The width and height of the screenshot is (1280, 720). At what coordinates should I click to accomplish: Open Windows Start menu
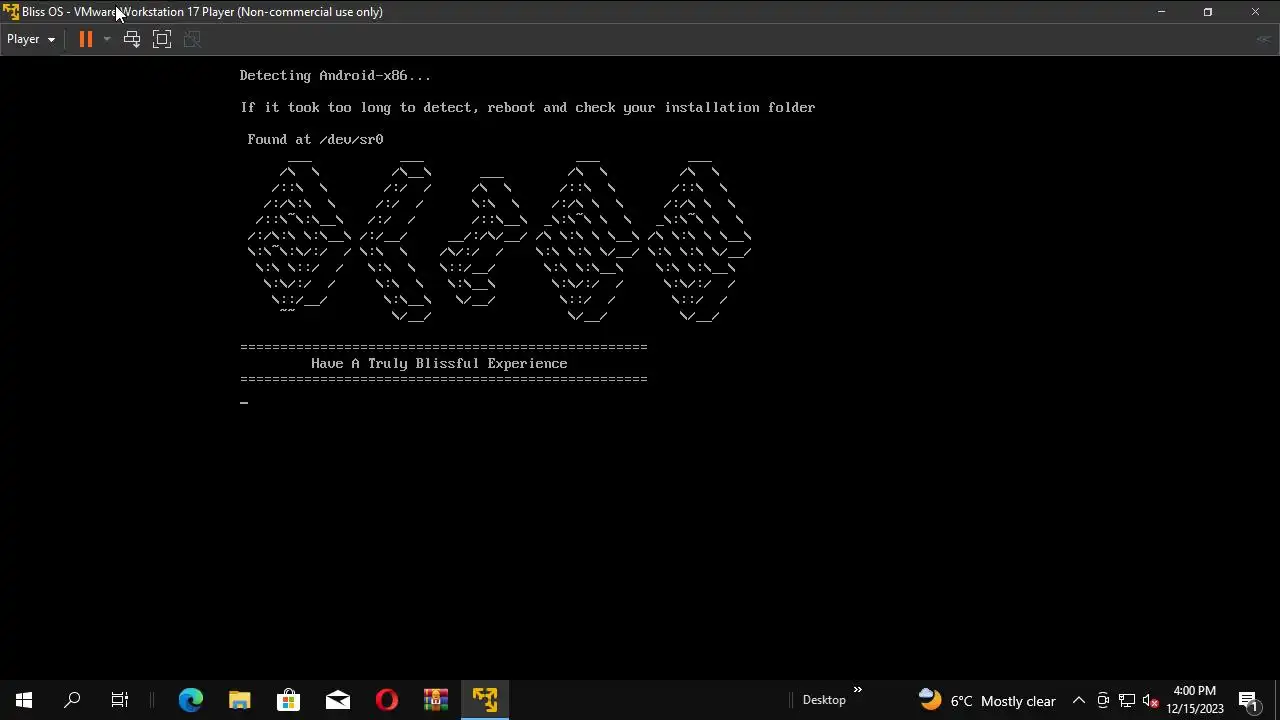24,700
